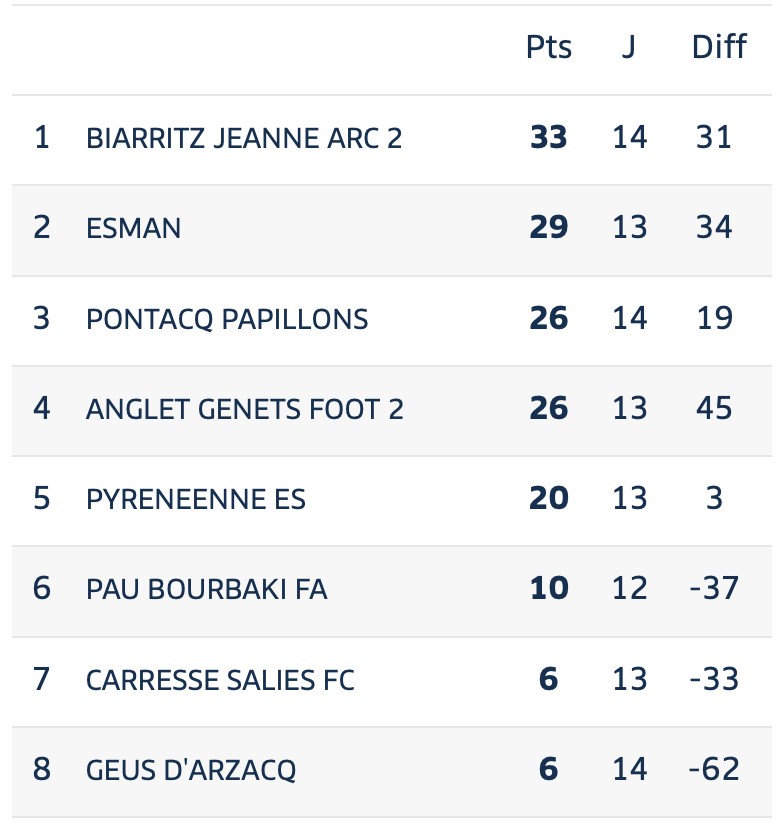Select PYRENEENNE ES in standings
778x824 pixels.
pos(196,499)
